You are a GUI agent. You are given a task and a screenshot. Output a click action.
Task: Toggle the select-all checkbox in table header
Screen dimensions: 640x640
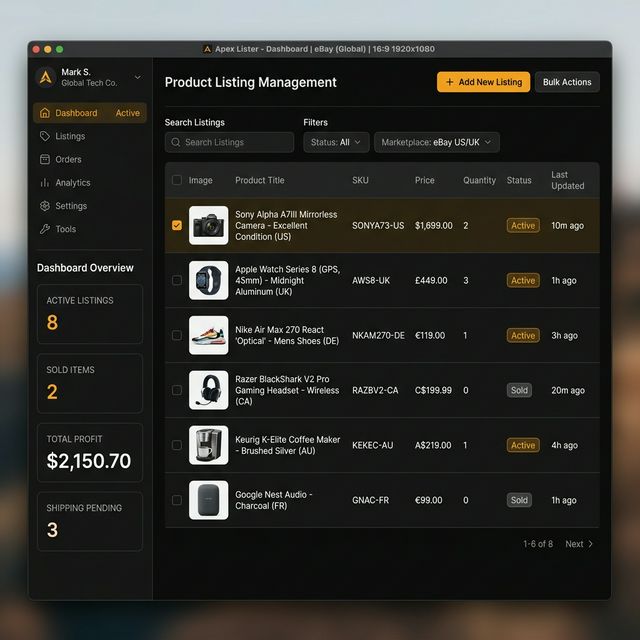click(x=177, y=180)
